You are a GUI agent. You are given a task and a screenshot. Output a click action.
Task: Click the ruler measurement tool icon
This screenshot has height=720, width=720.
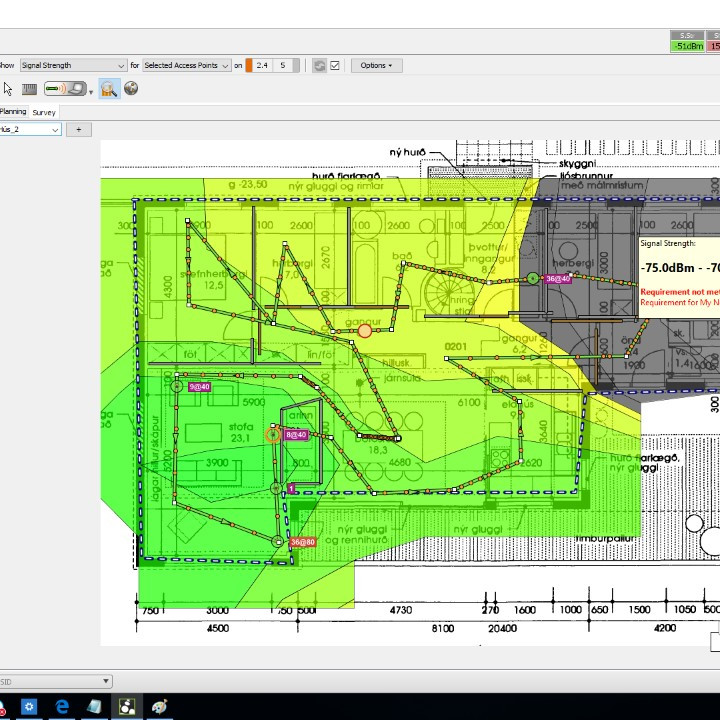tap(30, 89)
